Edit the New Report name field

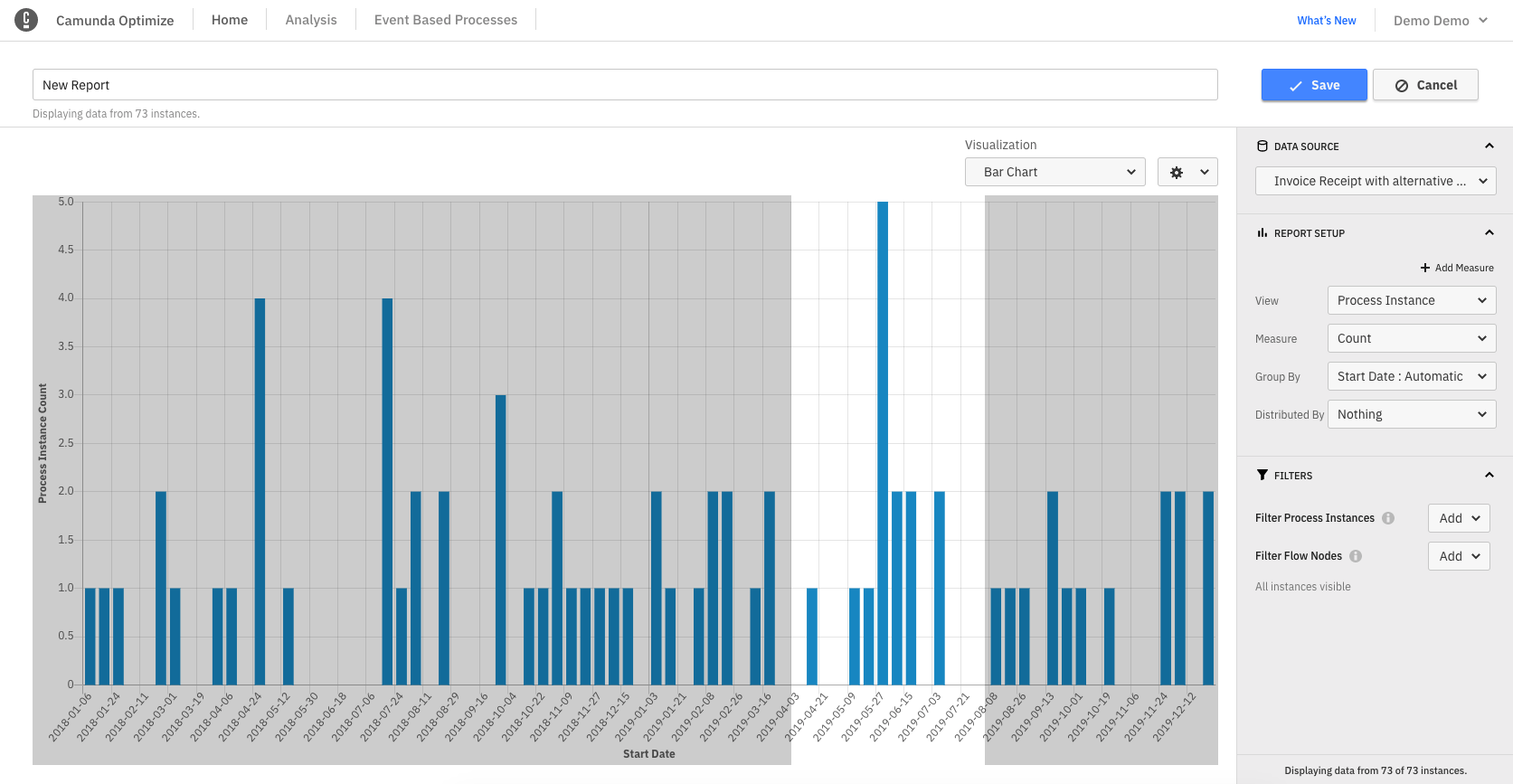click(624, 85)
